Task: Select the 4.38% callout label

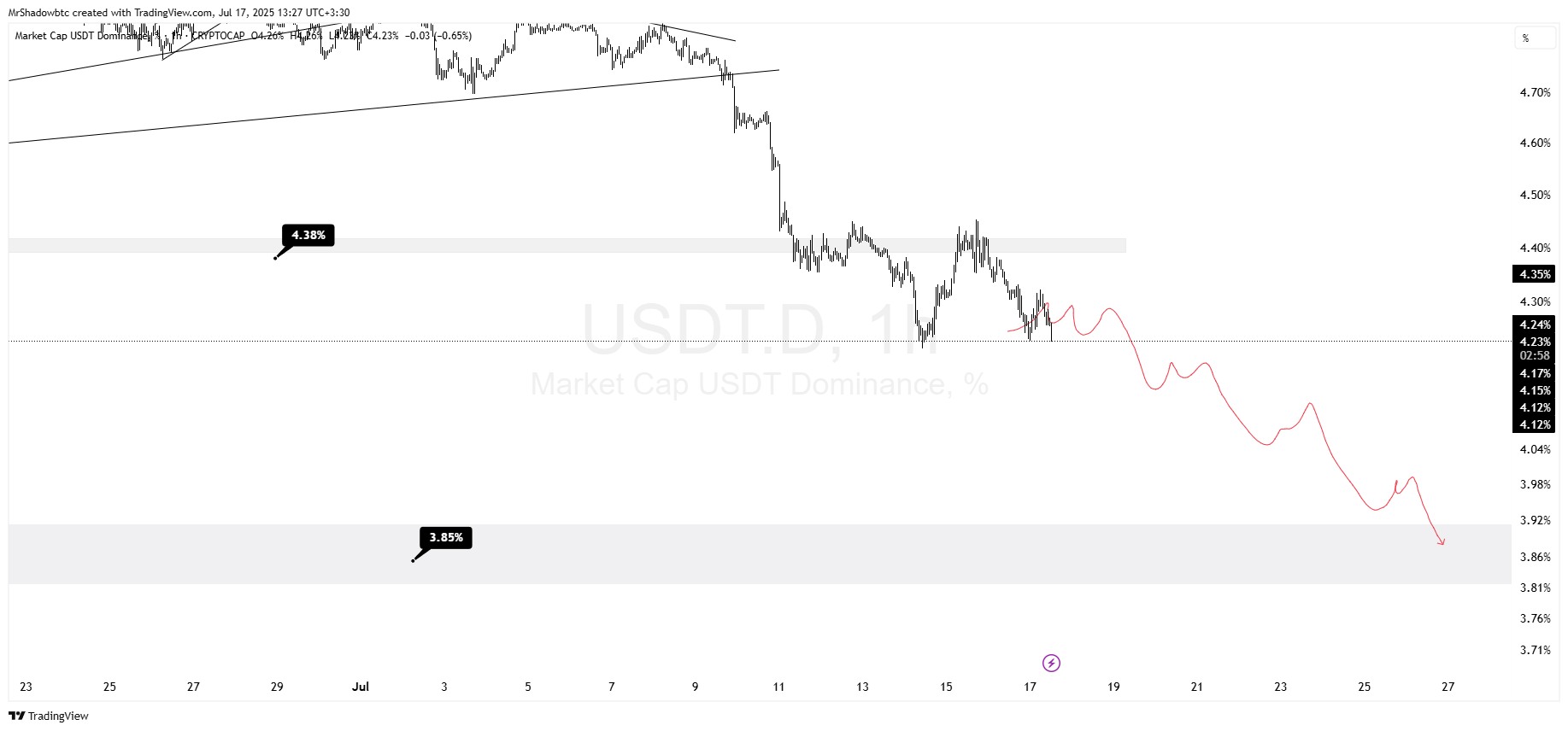Action: point(308,235)
